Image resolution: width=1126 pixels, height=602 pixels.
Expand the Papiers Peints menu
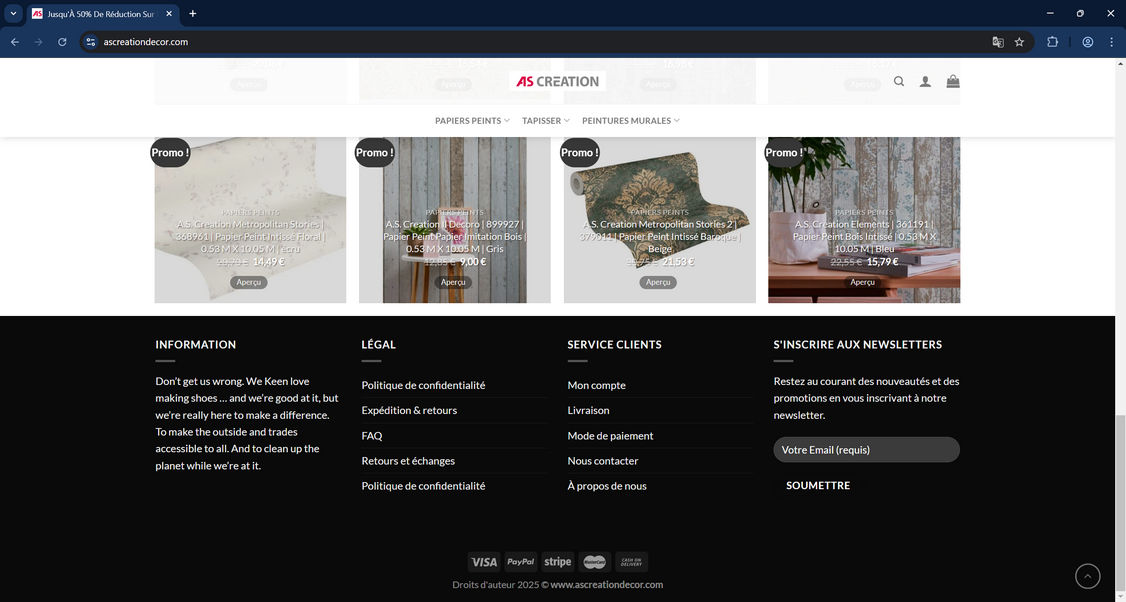pos(473,121)
